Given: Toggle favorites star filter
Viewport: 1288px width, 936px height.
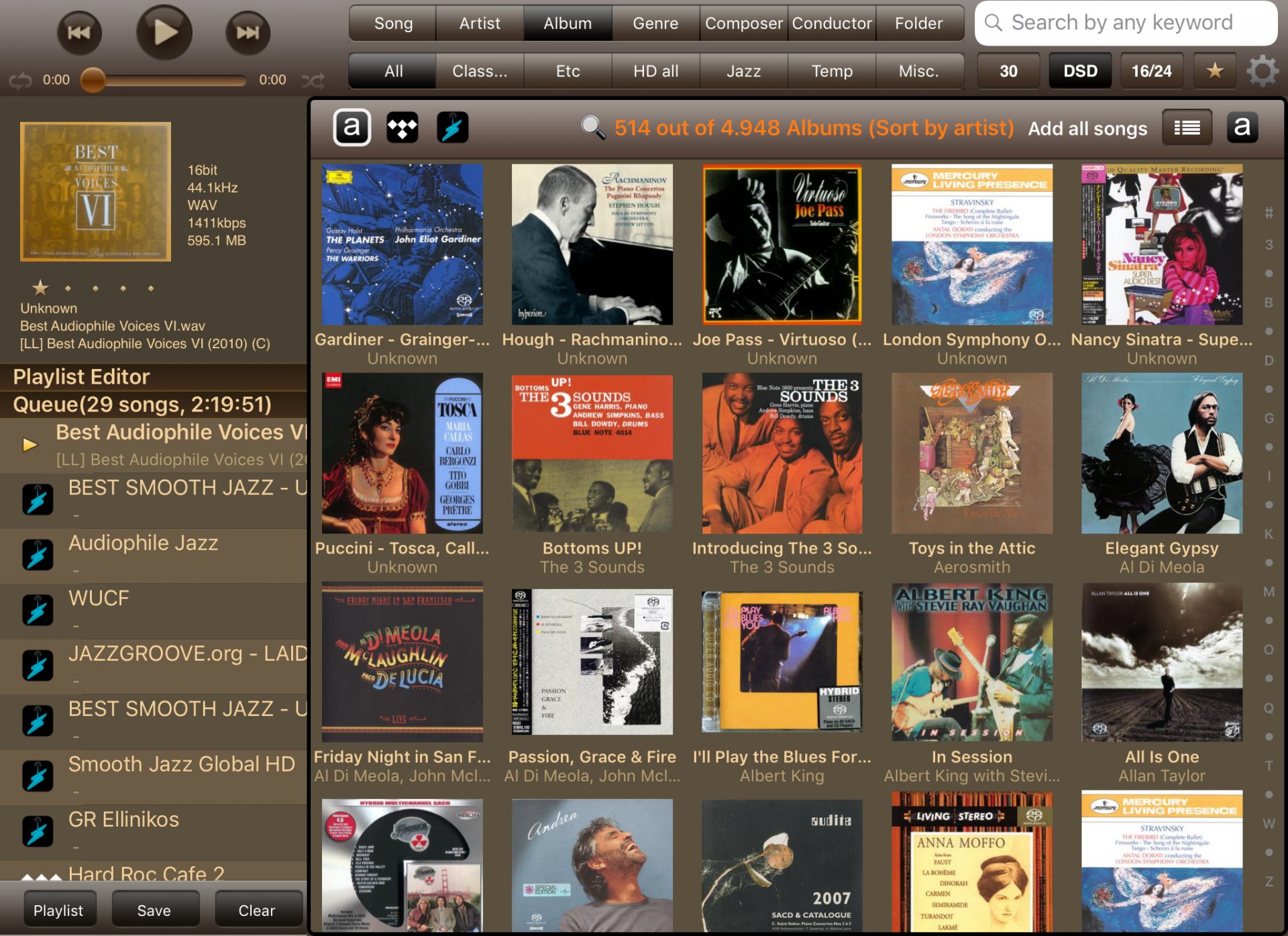Looking at the screenshot, I should click(x=1214, y=70).
